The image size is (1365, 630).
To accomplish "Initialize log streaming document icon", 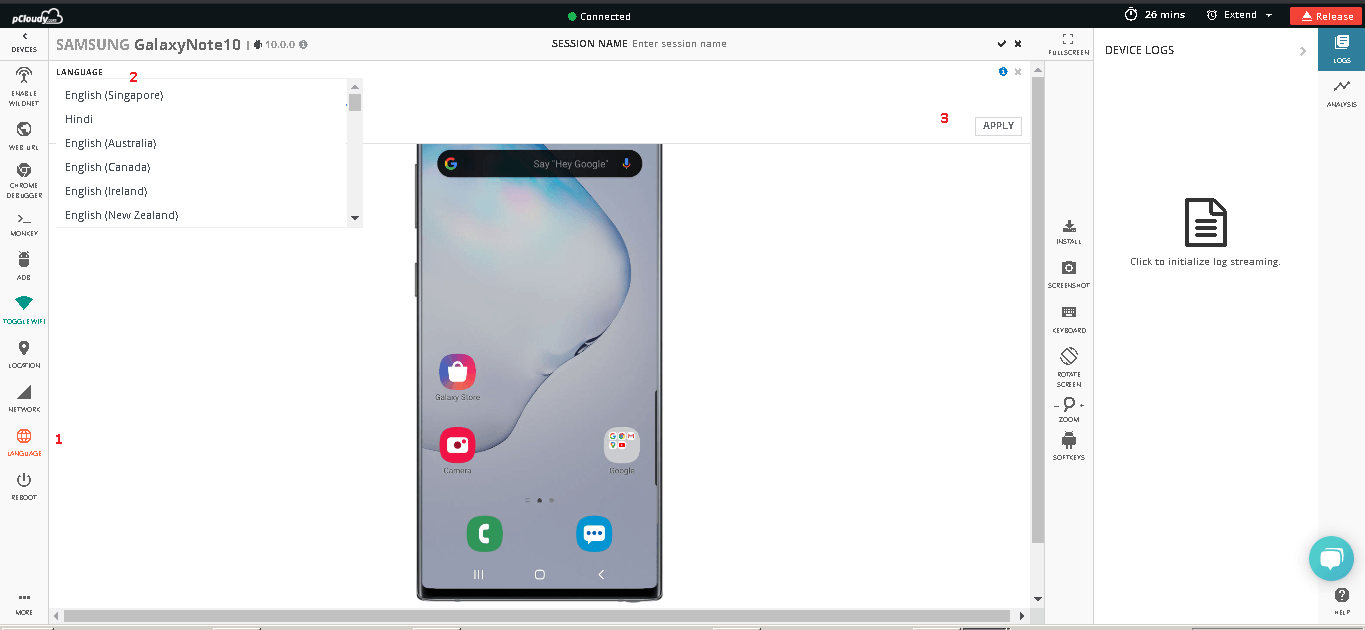I will tap(1205, 222).
